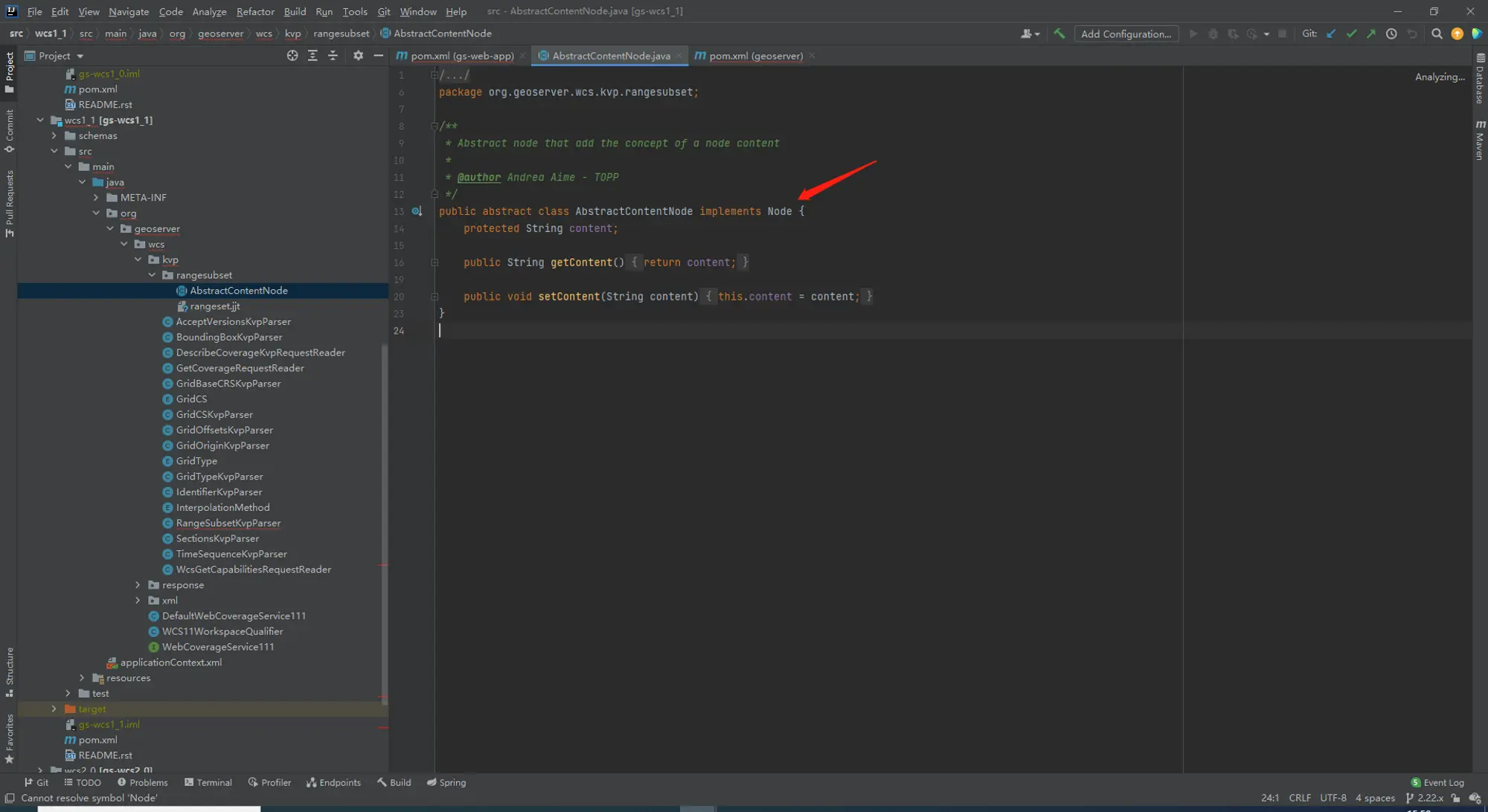Select WebCoverageService111 in project tree
1488x812 pixels.
pos(218,647)
